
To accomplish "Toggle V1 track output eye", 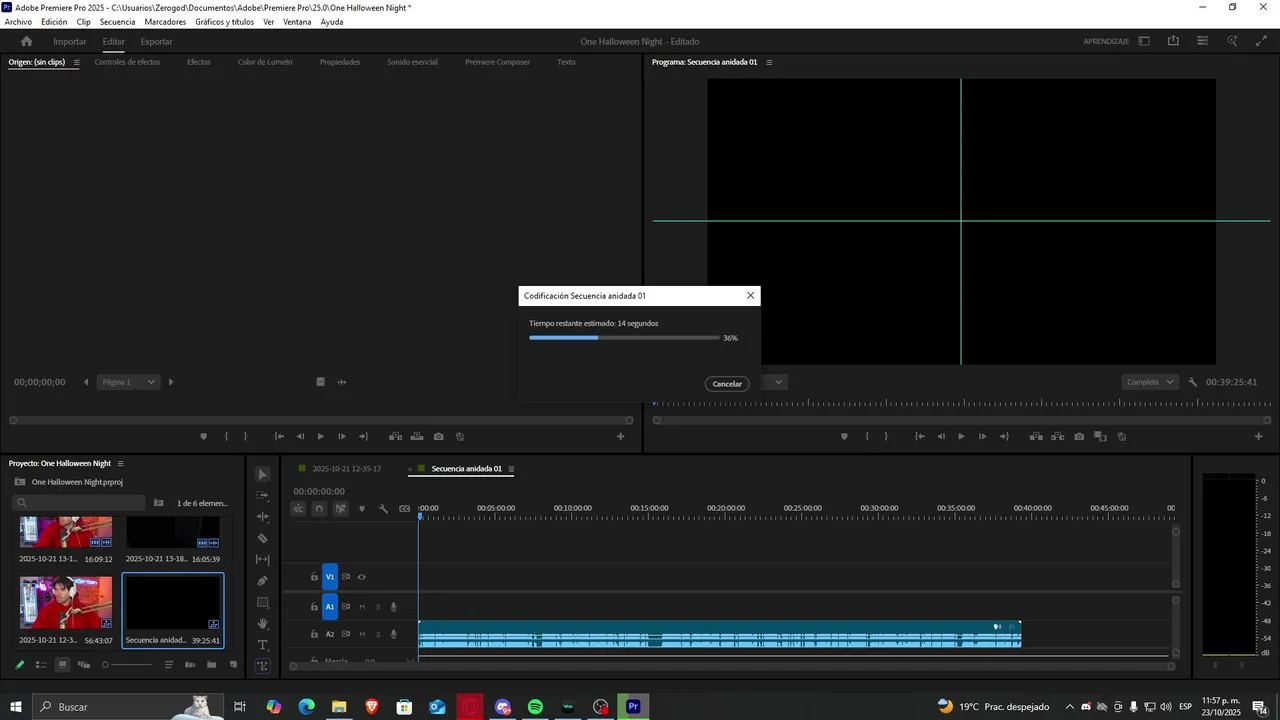I will 362,577.
